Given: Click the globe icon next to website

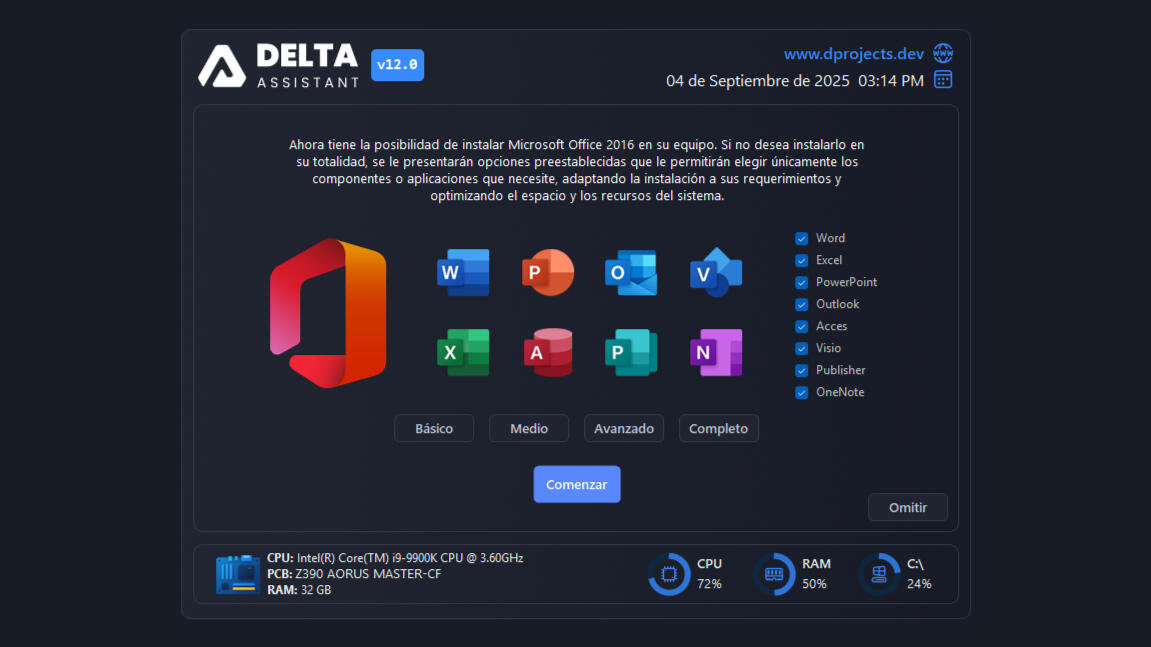Looking at the screenshot, I should point(943,53).
